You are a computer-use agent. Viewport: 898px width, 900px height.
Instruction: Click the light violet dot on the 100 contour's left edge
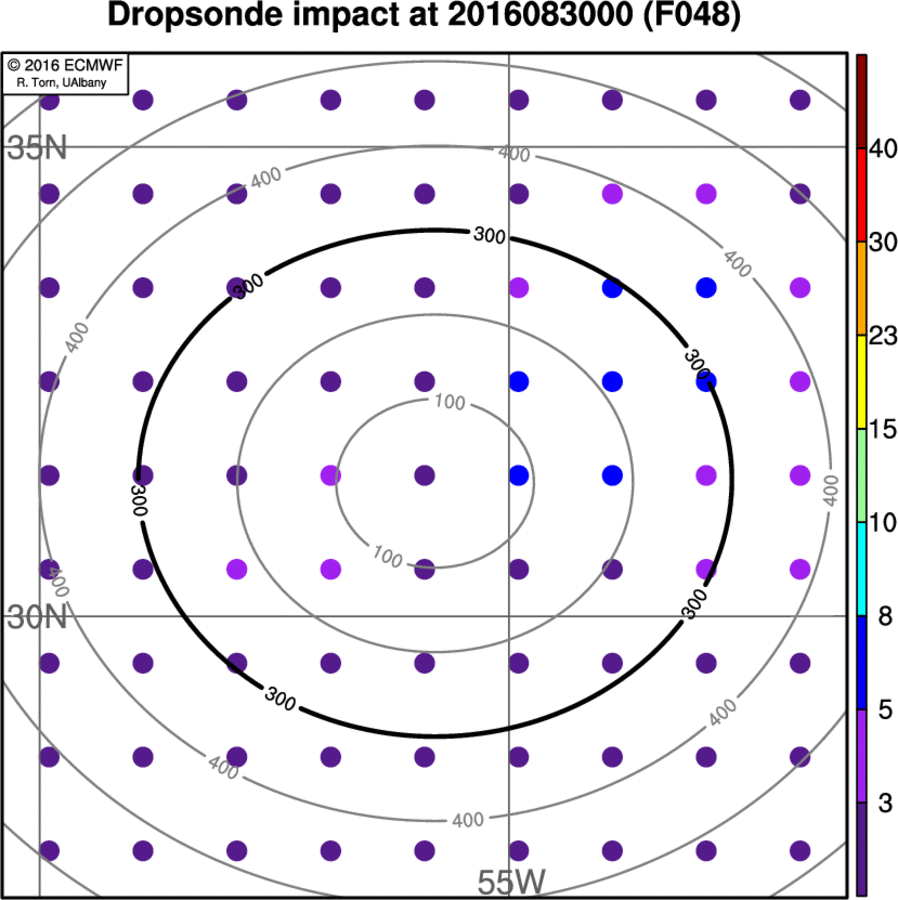coord(331,475)
